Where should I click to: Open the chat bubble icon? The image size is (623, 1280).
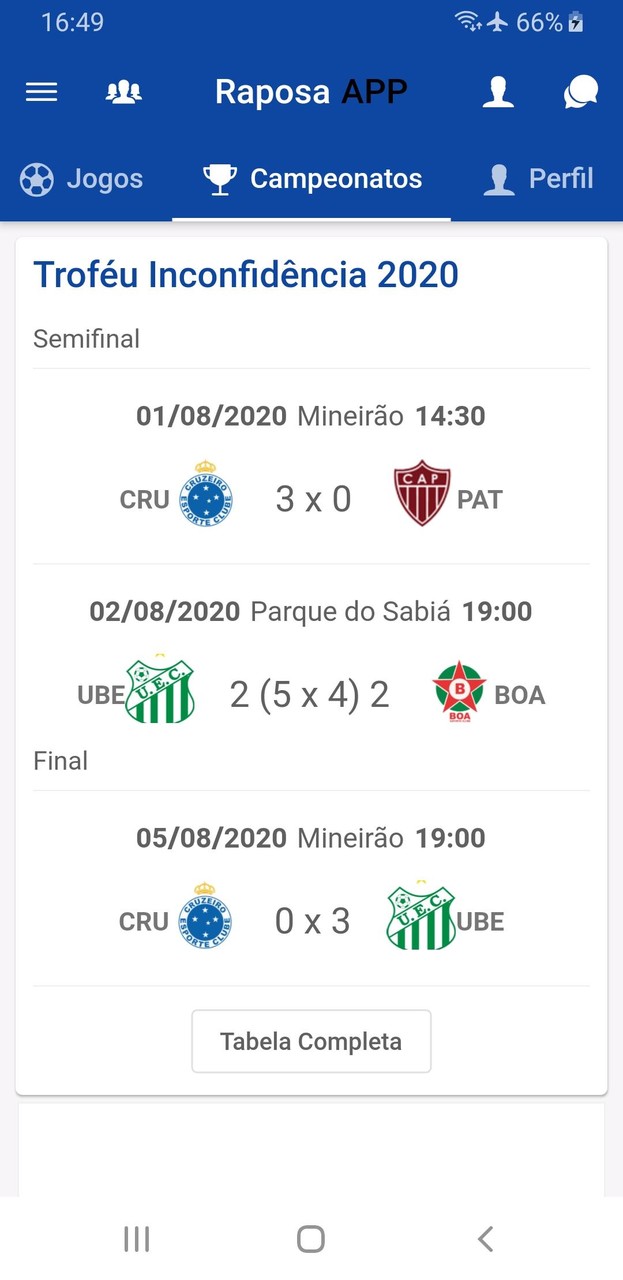point(580,91)
